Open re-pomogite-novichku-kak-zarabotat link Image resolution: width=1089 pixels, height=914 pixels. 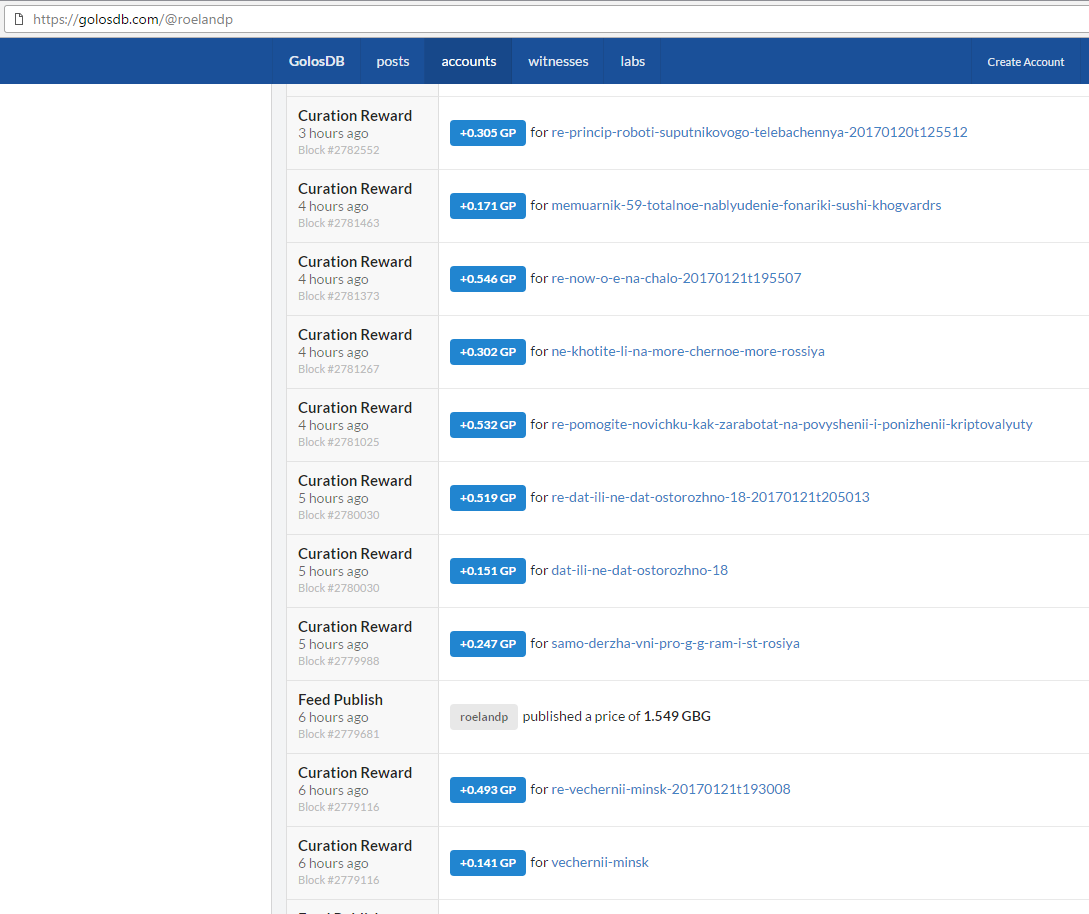[x=792, y=424]
